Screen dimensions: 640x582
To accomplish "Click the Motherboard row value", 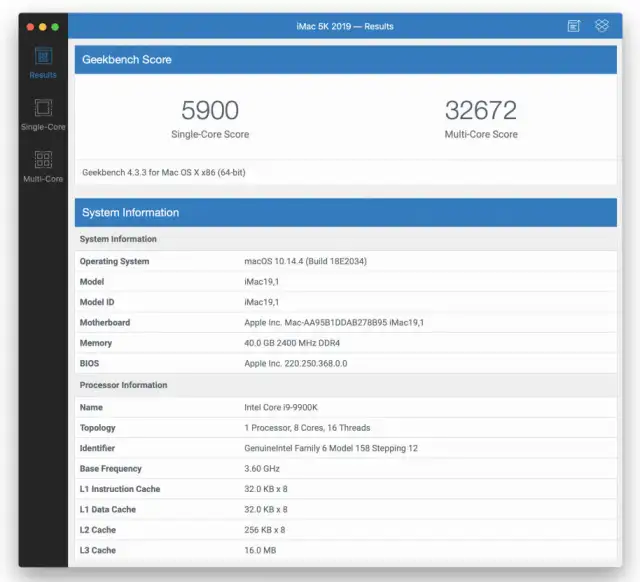I will pos(327,323).
